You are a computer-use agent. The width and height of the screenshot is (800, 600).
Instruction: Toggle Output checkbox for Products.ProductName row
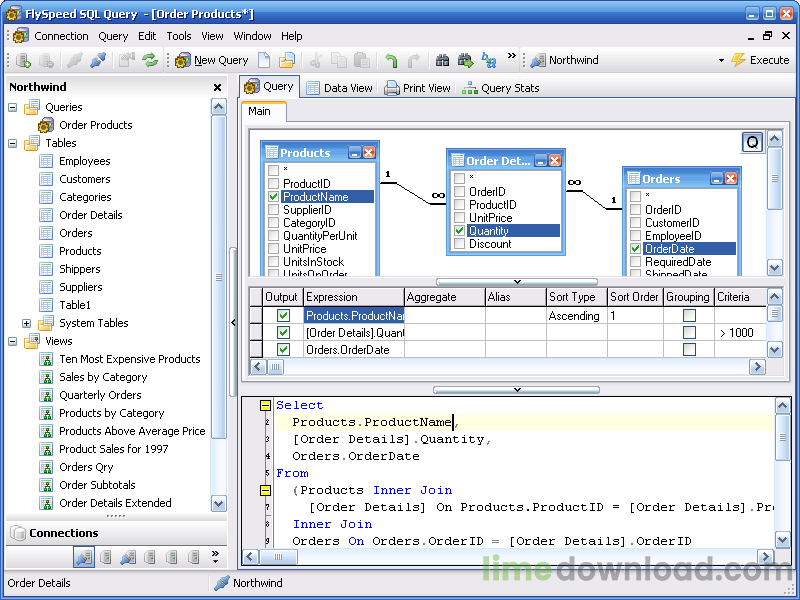[283, 315]
